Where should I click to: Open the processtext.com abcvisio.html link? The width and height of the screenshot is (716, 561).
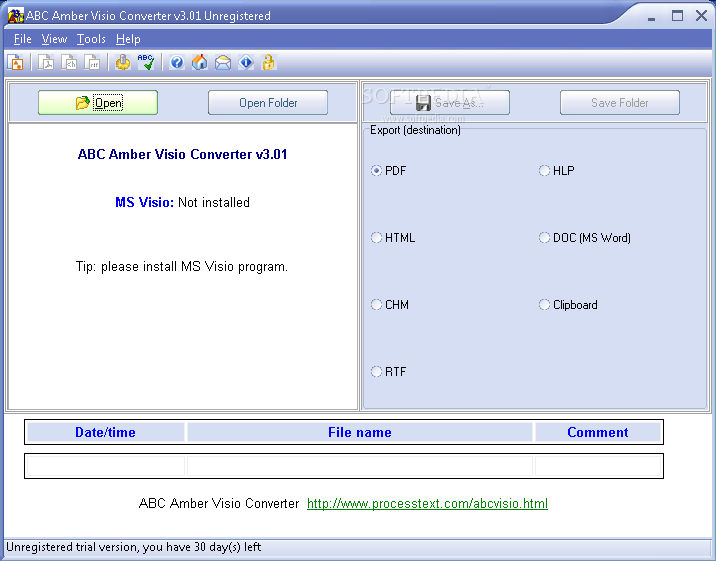(427, 503)
